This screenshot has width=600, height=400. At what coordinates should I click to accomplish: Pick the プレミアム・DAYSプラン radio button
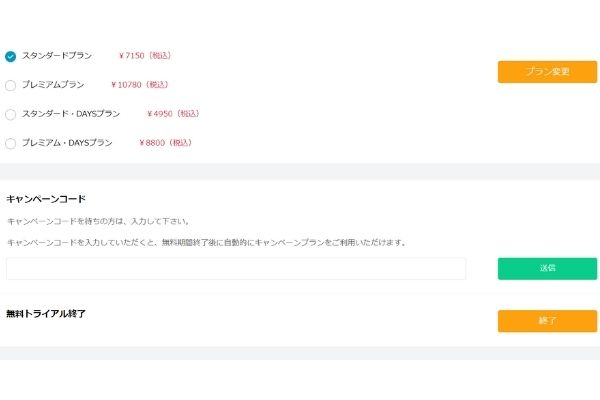tap(11, 144)
